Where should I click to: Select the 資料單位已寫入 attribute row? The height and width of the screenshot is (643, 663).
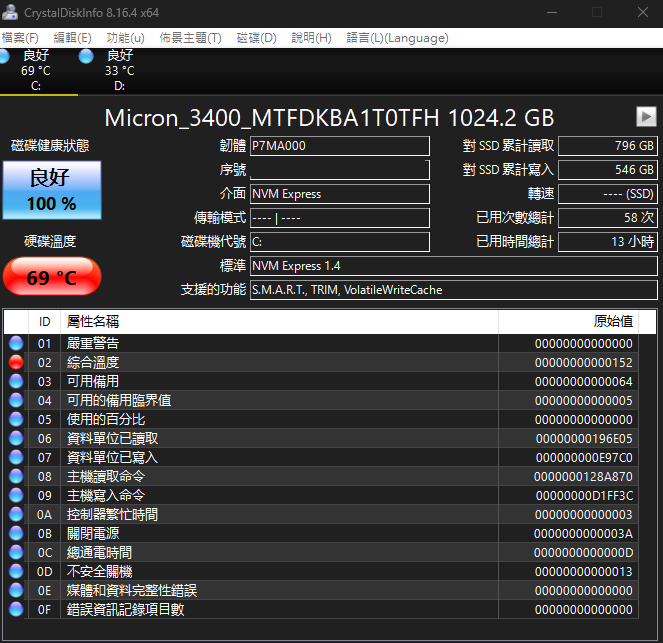click(321, 457)
